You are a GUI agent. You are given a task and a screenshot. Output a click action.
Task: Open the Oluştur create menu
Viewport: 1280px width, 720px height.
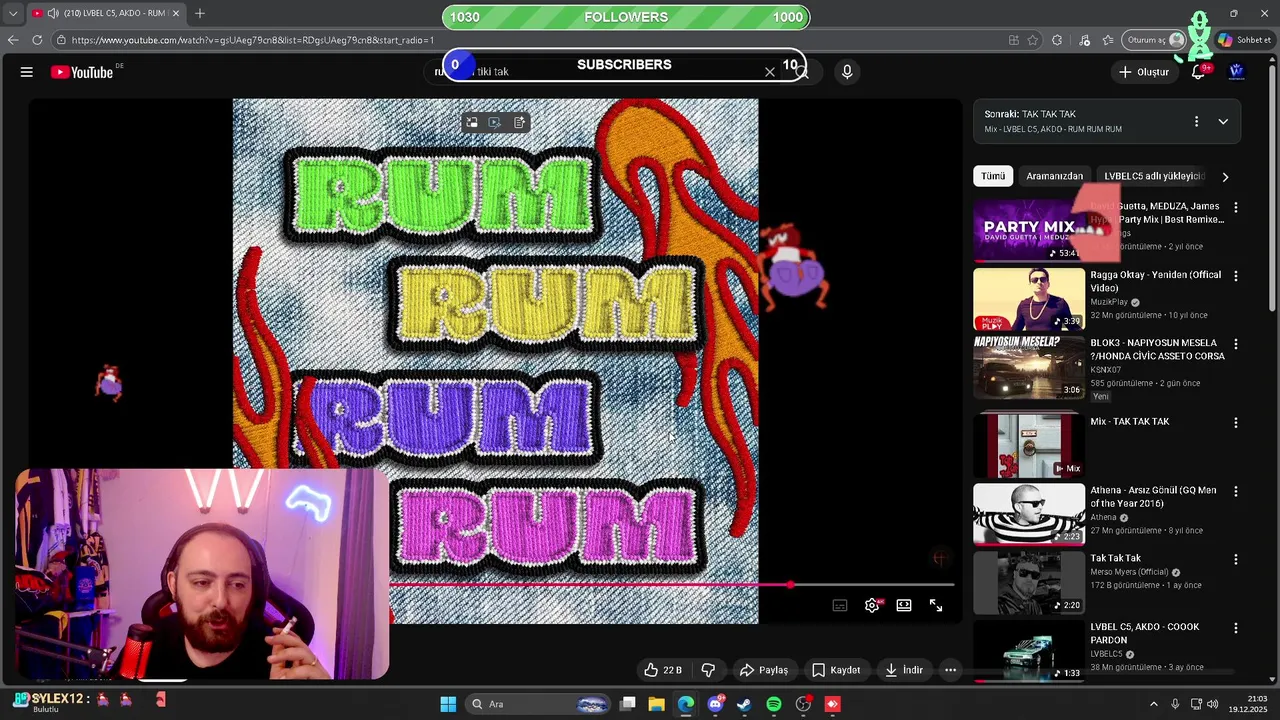pos(1143,72)
